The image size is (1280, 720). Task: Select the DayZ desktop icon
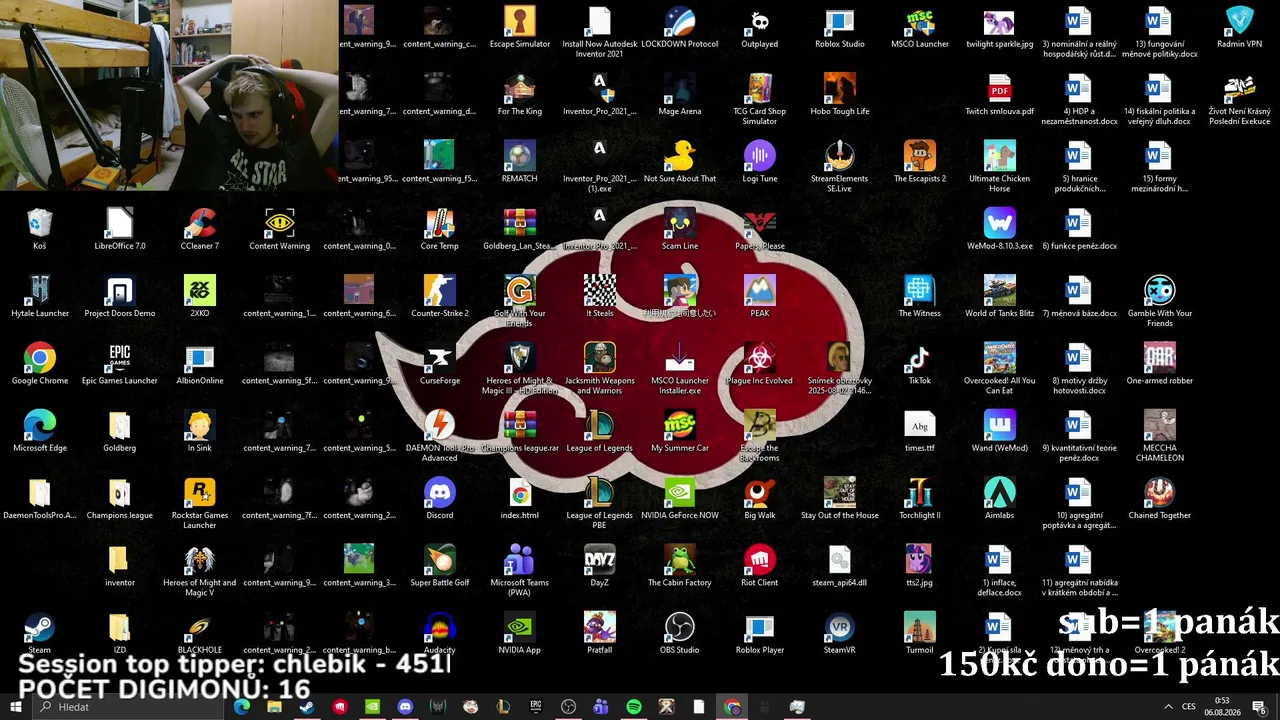pyautogui.click(x=599, y=559)
